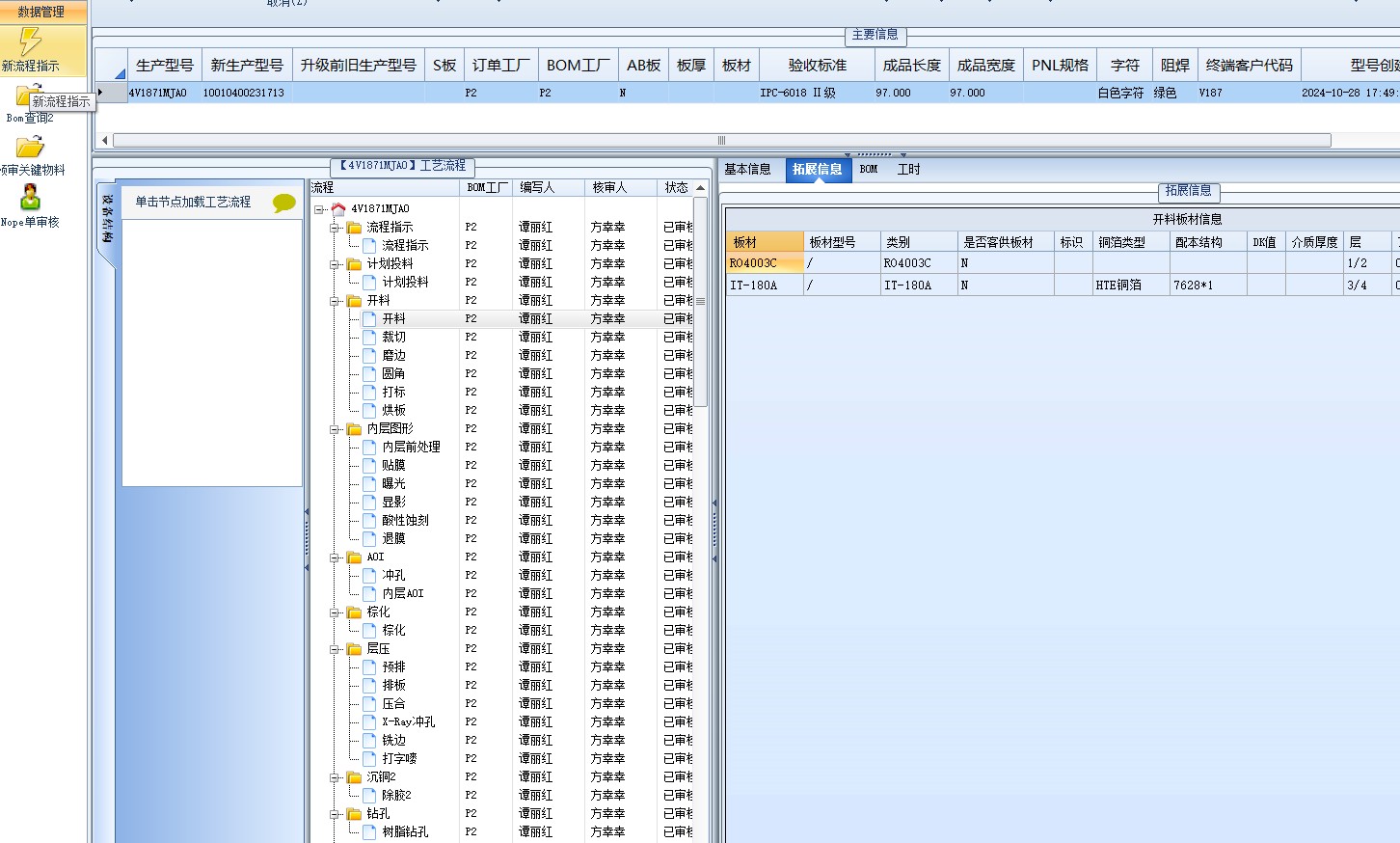Click the main grid top-left select-all corner
Screen dimensions: 1400x843
[111, 65]
